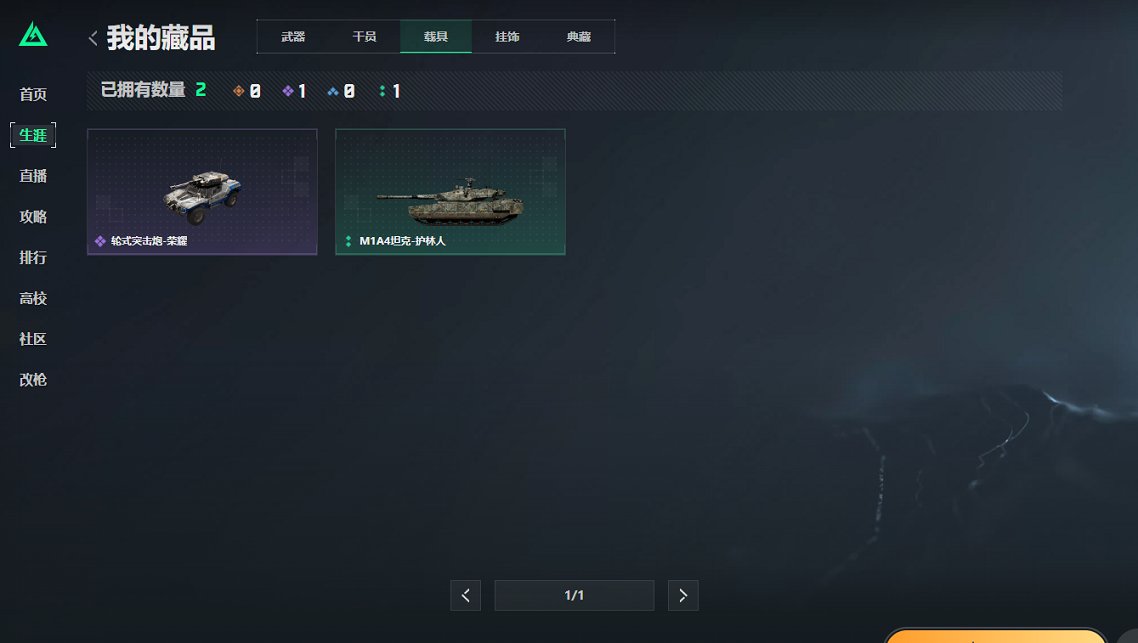Switch to the 干员 tab

coord(364,36)
